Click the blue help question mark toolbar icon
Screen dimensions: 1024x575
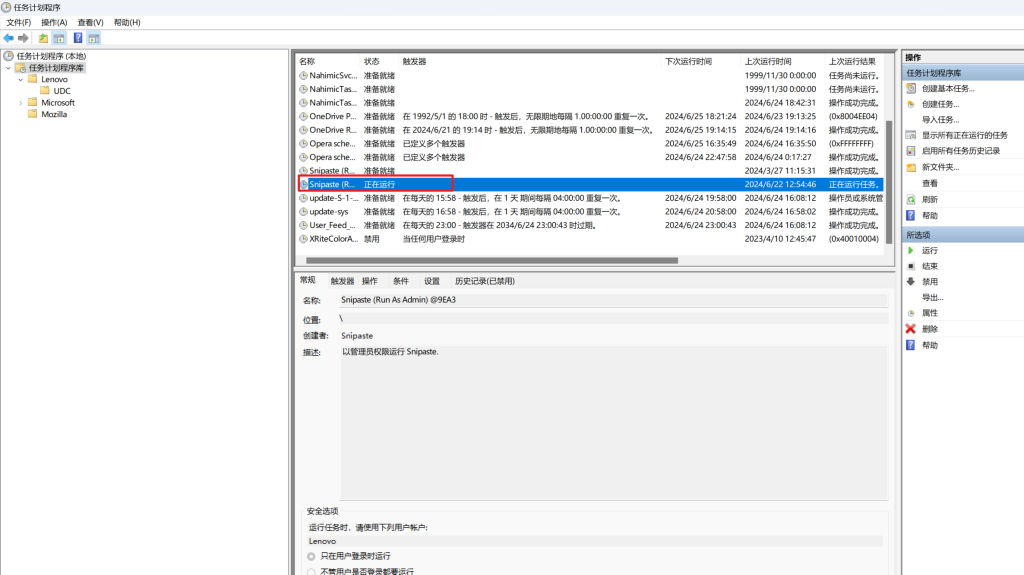[78, 38]
